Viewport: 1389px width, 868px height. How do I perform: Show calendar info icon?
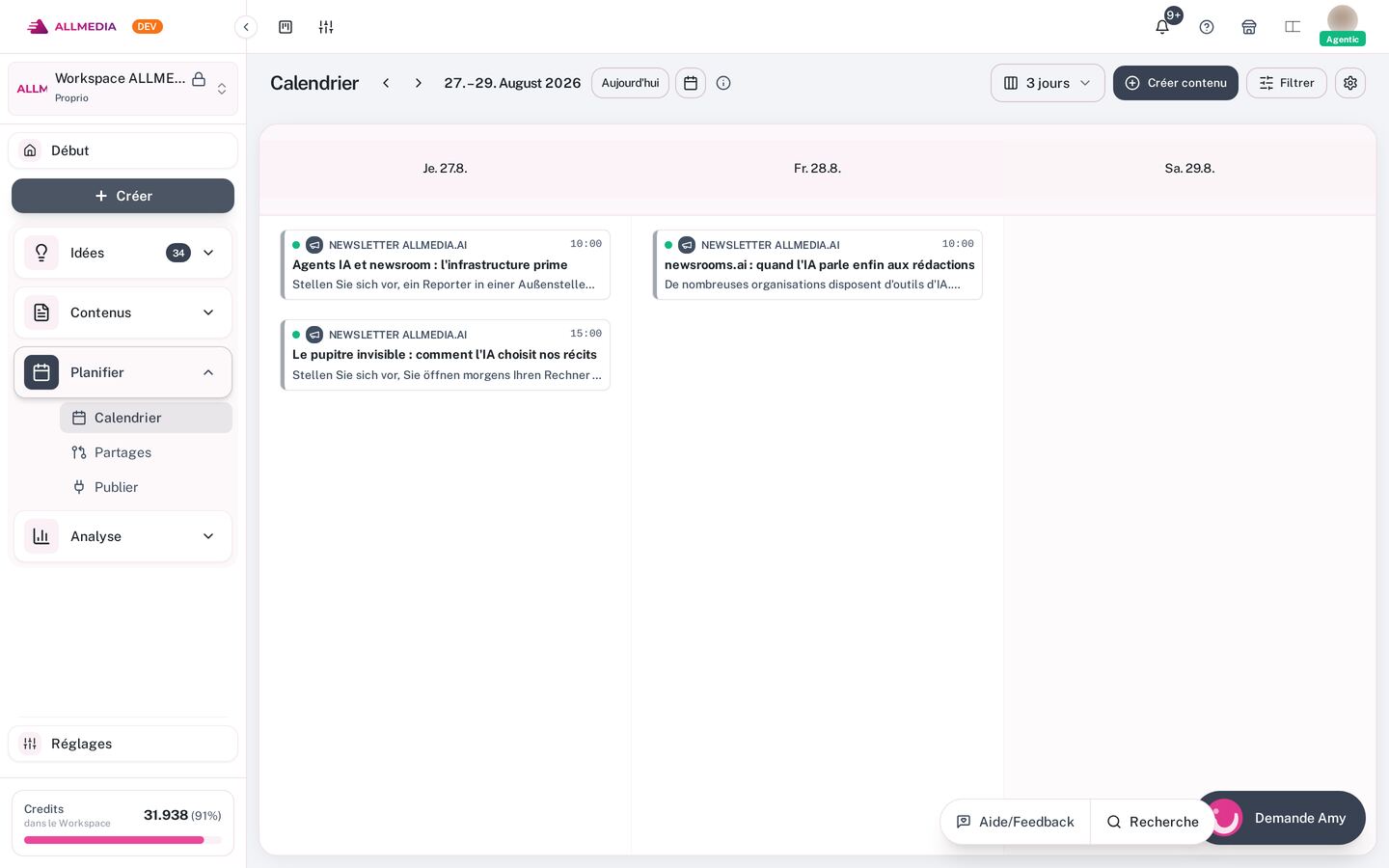tap(723, 83)
